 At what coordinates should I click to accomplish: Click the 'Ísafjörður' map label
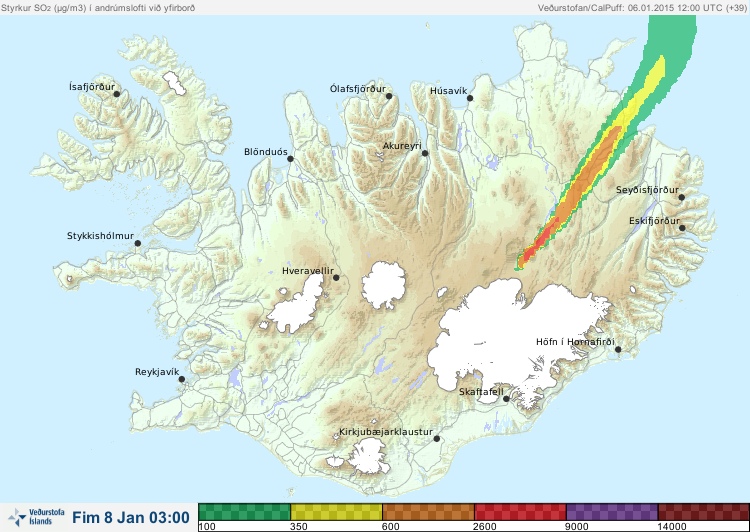click(92, 87)
